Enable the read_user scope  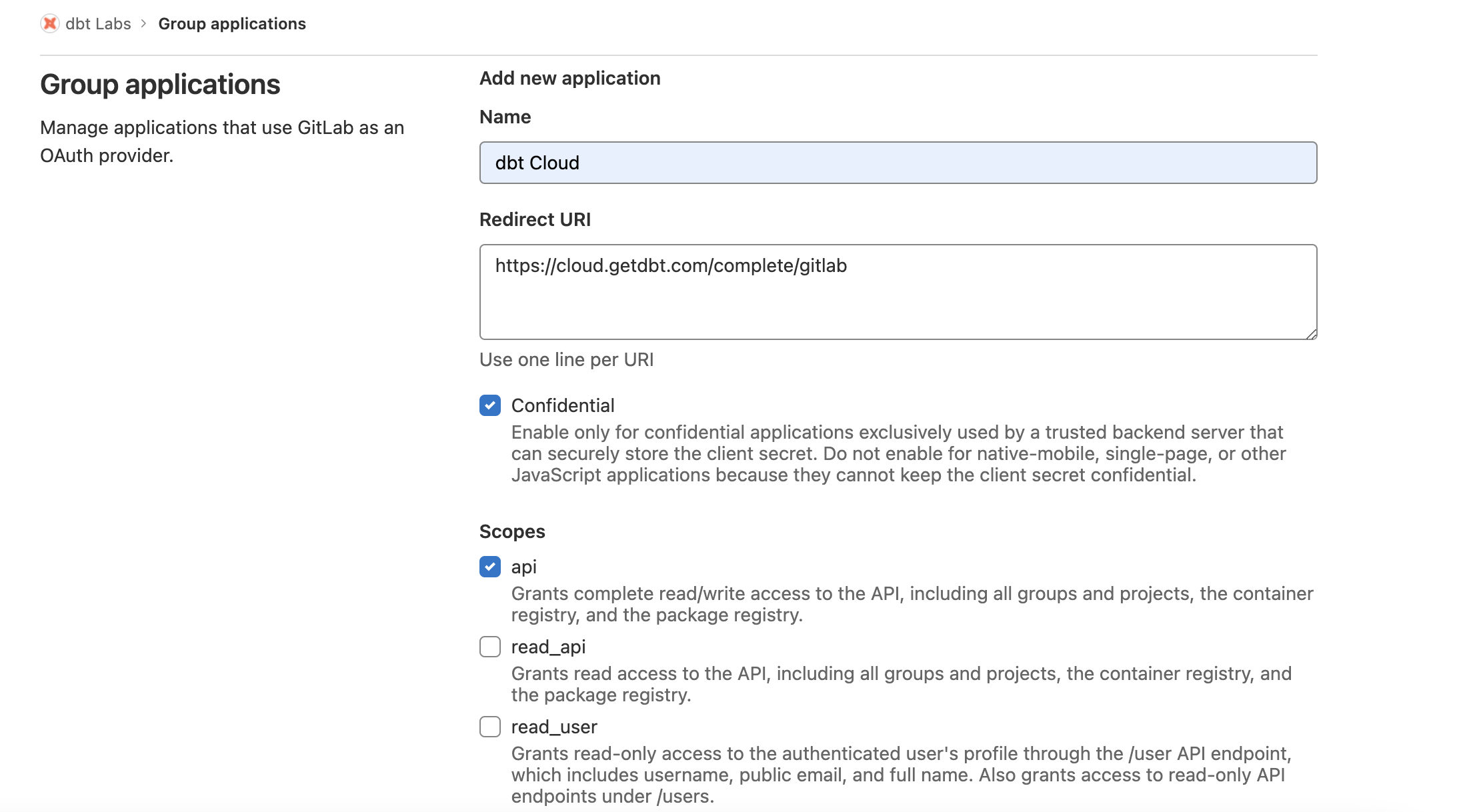(x=490, y=727)
